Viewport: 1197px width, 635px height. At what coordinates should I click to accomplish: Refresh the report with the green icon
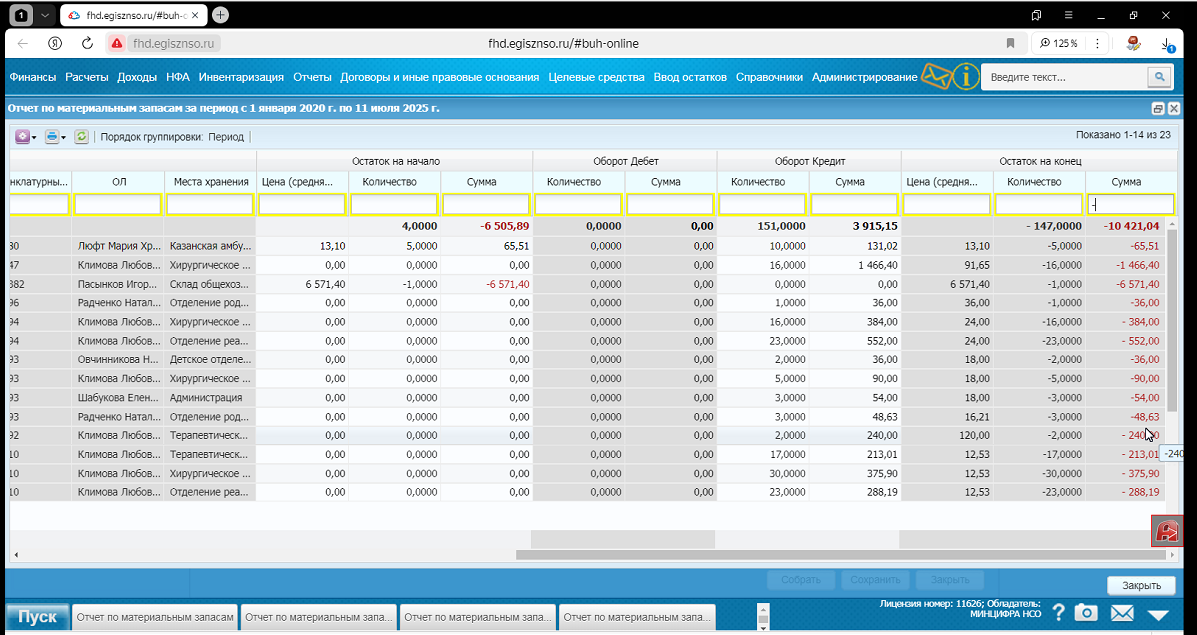[82, 137]
